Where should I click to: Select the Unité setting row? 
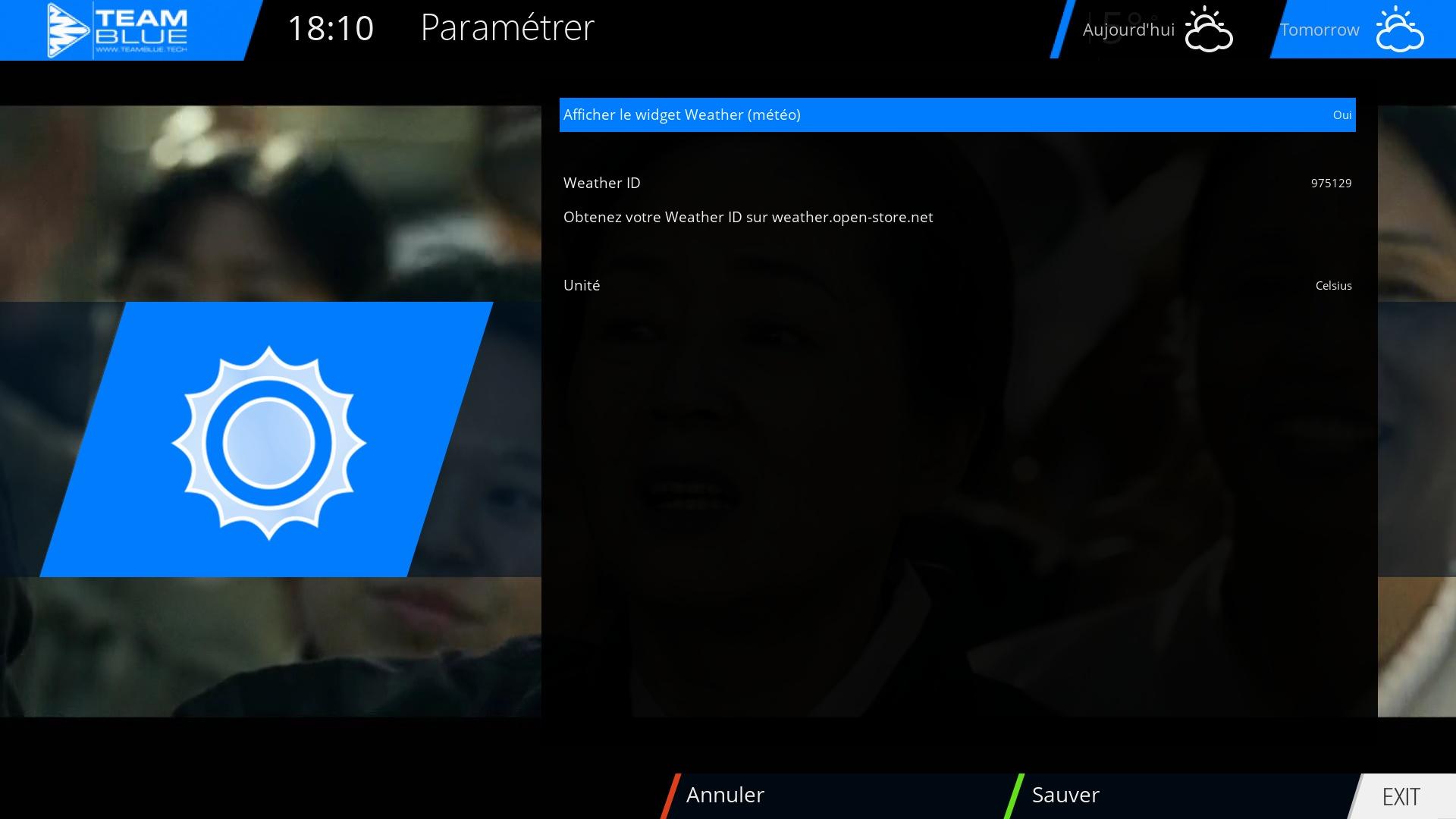pyautogui.click(x=582, y=286)
